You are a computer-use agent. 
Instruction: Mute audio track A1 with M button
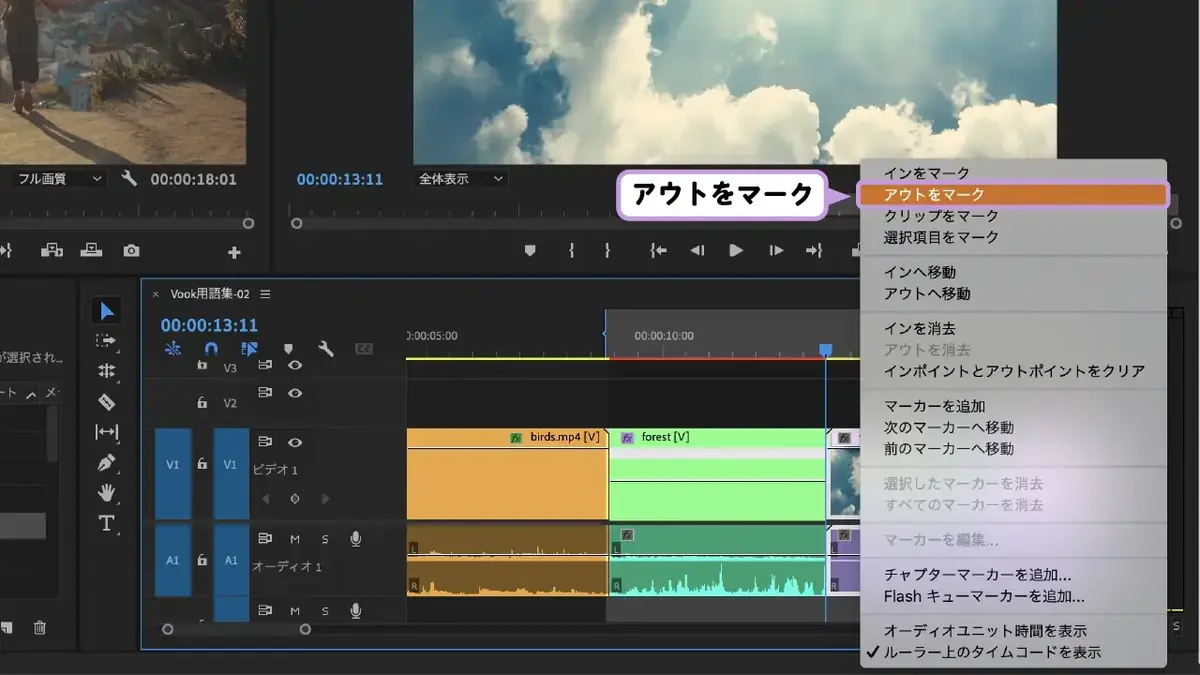tap(295, 539)
